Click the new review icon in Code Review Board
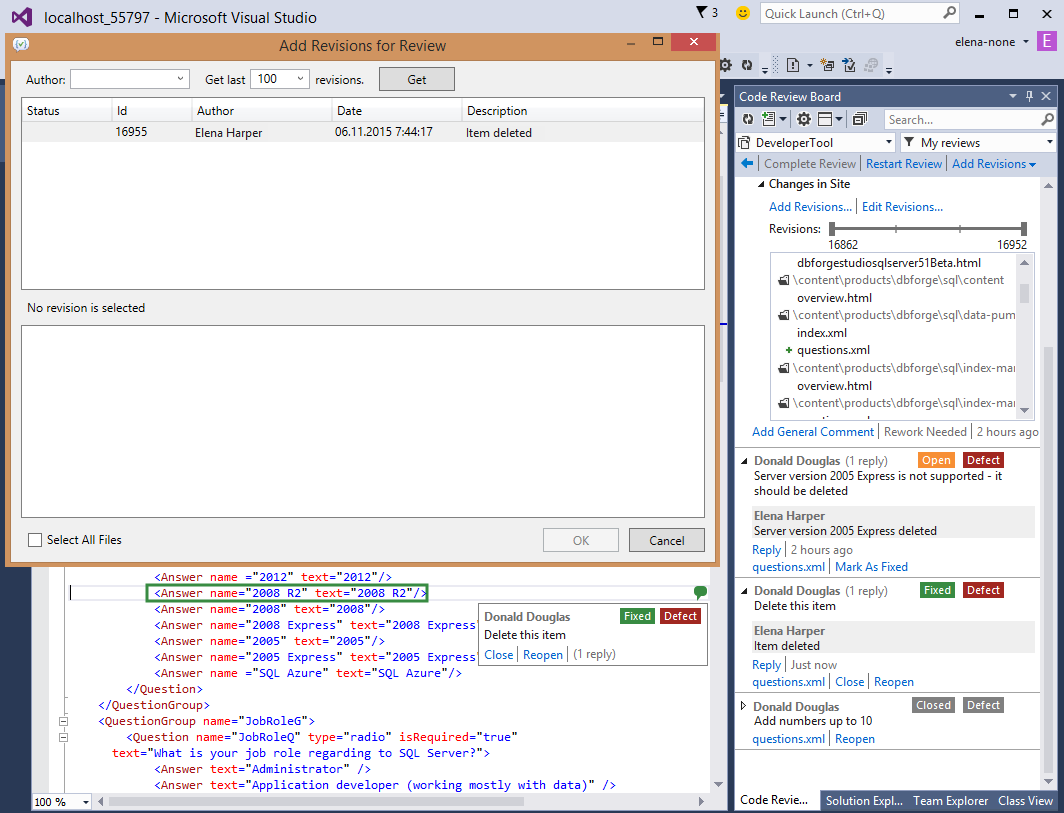Viewport: 1064px width, 813px height. pyautogui.click(x=768, y=120)
